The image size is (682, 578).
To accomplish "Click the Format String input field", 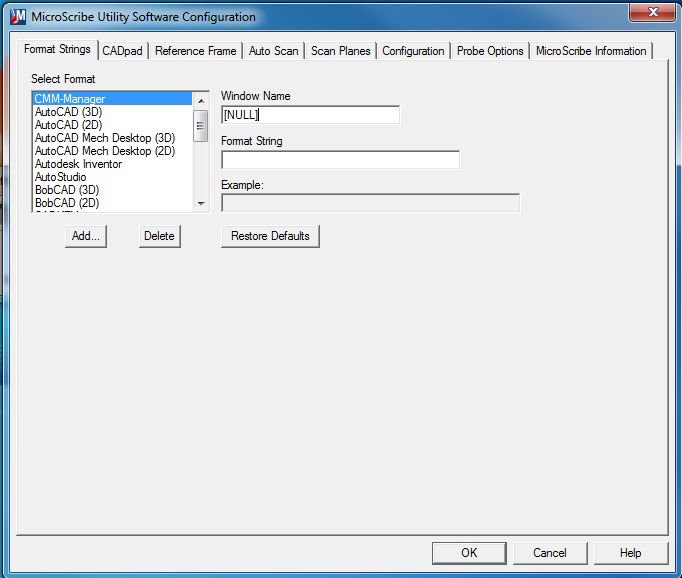I will (x=341, y=160).
